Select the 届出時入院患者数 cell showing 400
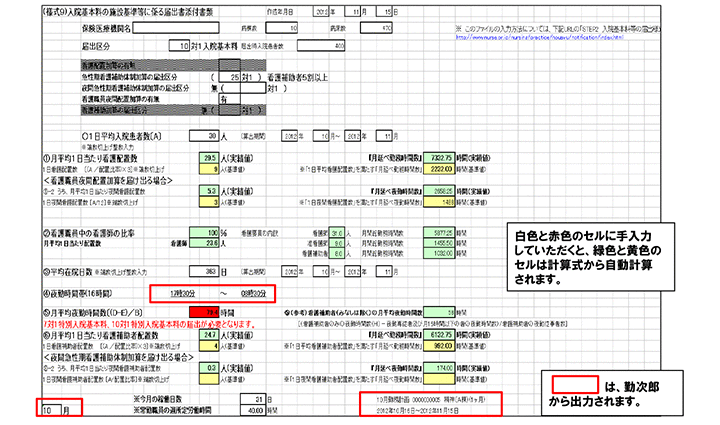 pyautogui.click(x=321, y=46)
